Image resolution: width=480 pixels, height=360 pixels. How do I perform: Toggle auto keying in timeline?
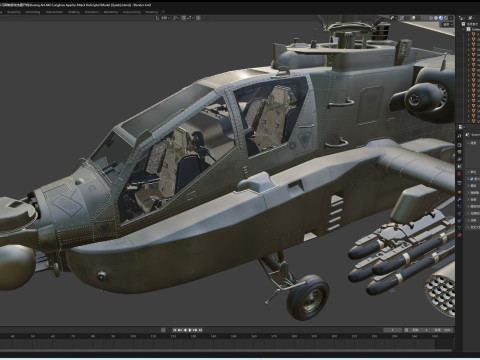(163, 330)
